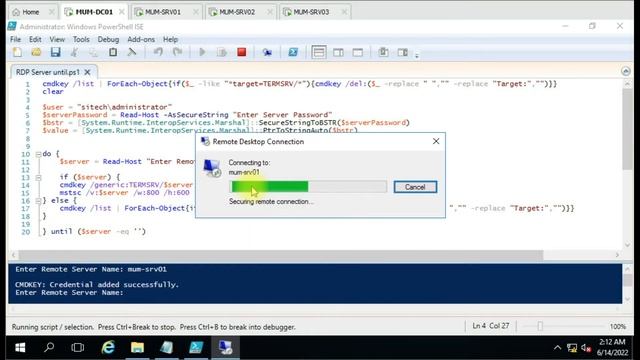This screenshot has width=640, height=360.
Task: Click the $user variable on line 4
Action: point(53,107)
